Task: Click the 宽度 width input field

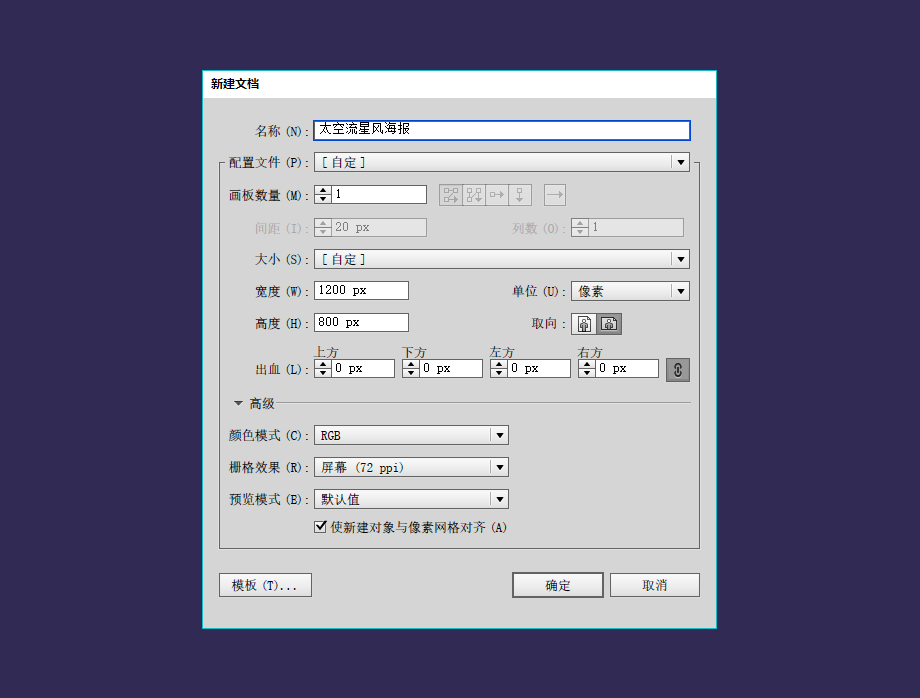Action: (361, 291)
